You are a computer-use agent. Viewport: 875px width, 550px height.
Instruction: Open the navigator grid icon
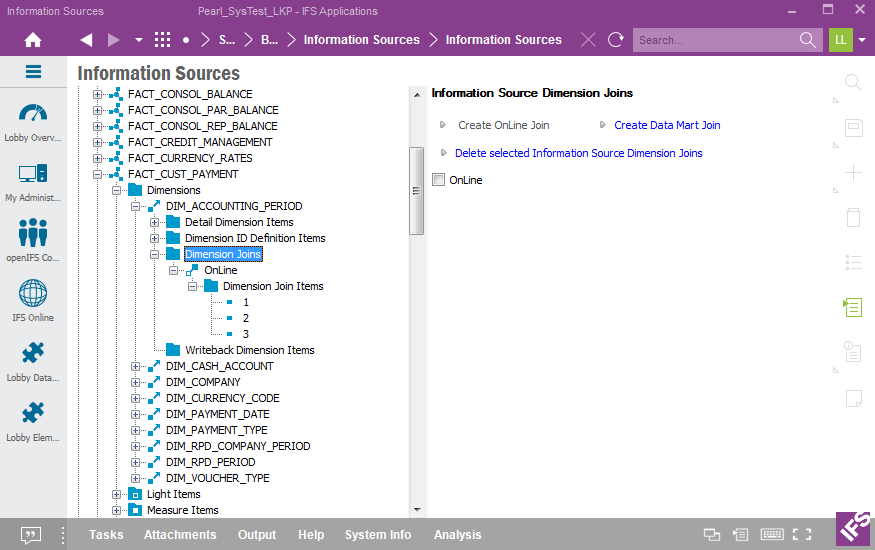pos(162,40)
